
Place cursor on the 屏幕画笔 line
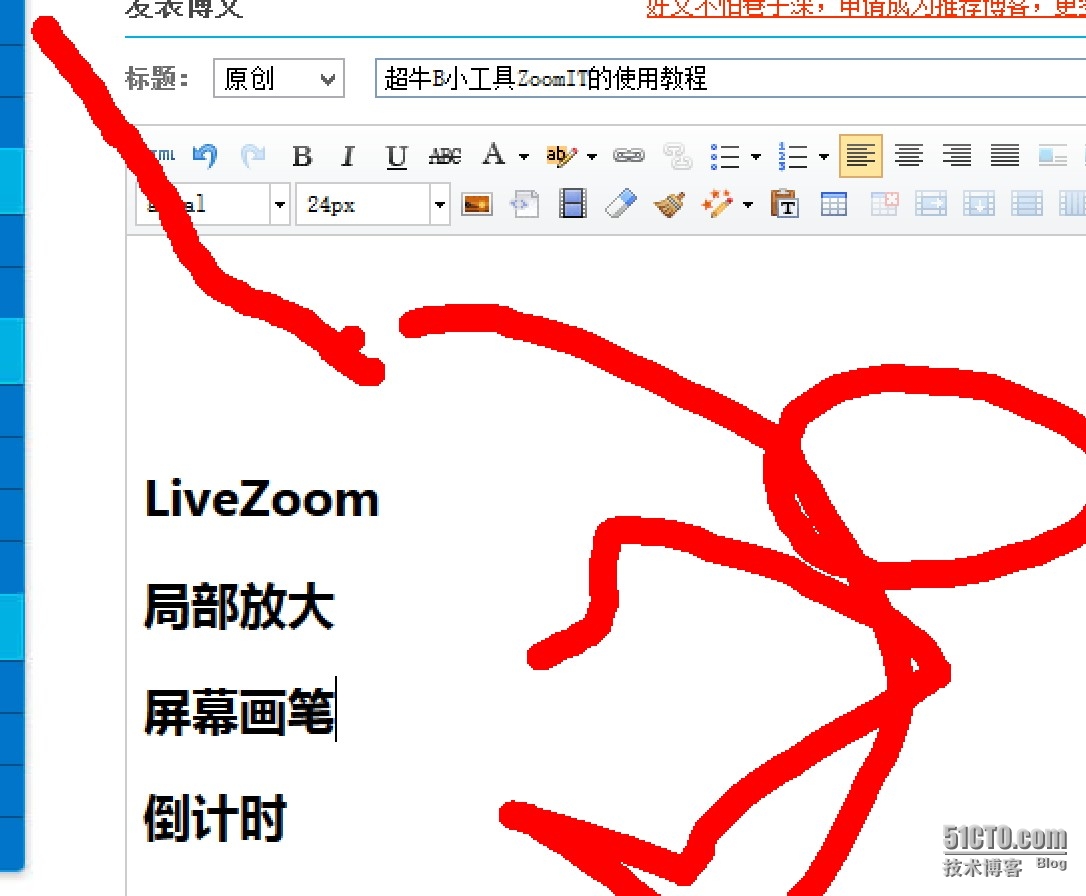click(x=240, y=712)
